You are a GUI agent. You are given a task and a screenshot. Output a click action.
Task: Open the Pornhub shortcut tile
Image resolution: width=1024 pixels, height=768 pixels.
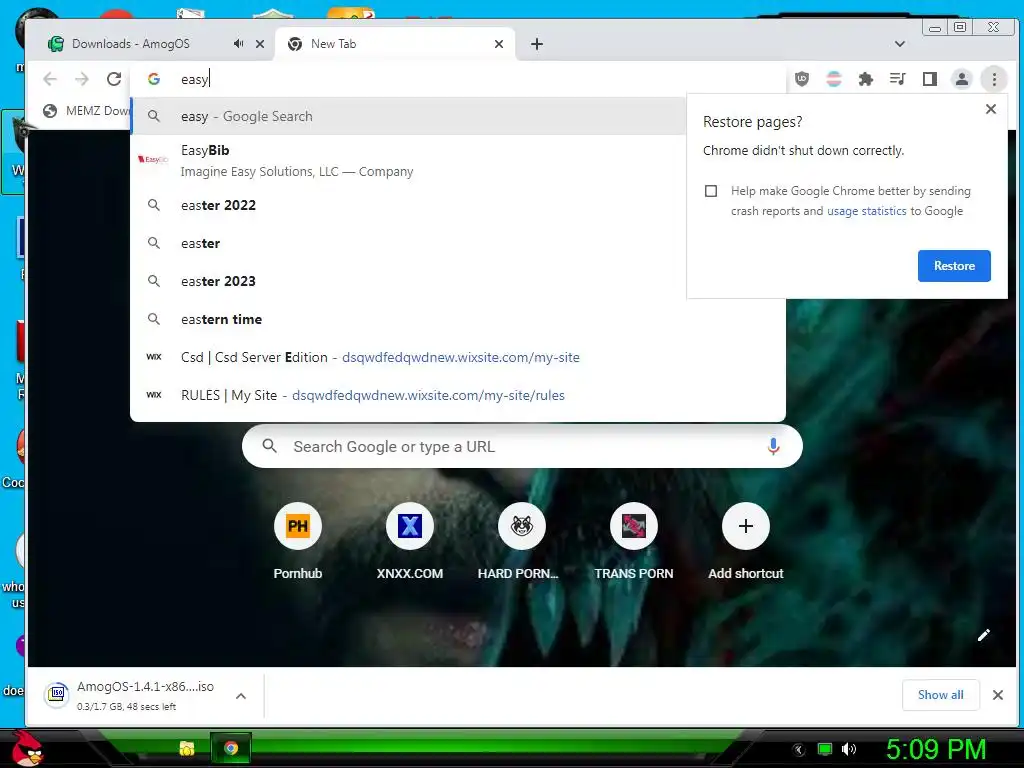point(298,541)
